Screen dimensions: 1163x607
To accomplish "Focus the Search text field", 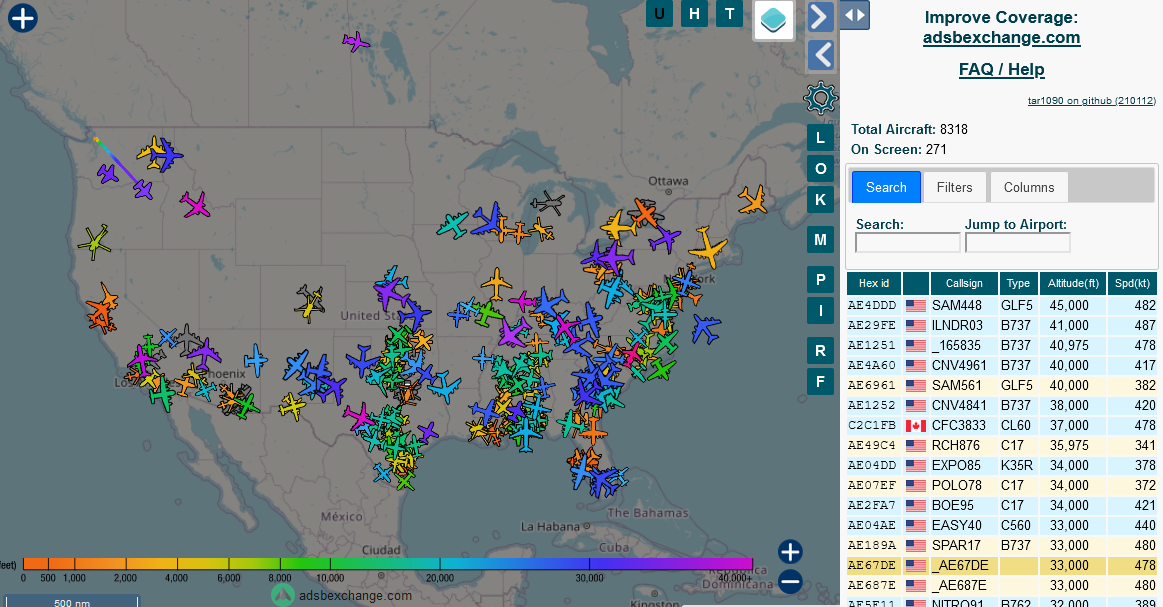I will [x=908, y=243].
